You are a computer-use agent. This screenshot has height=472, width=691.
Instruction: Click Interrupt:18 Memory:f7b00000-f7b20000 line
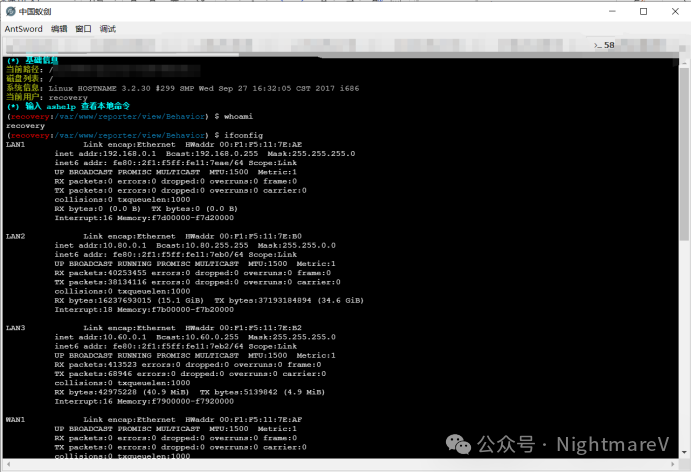click(144, 310)
